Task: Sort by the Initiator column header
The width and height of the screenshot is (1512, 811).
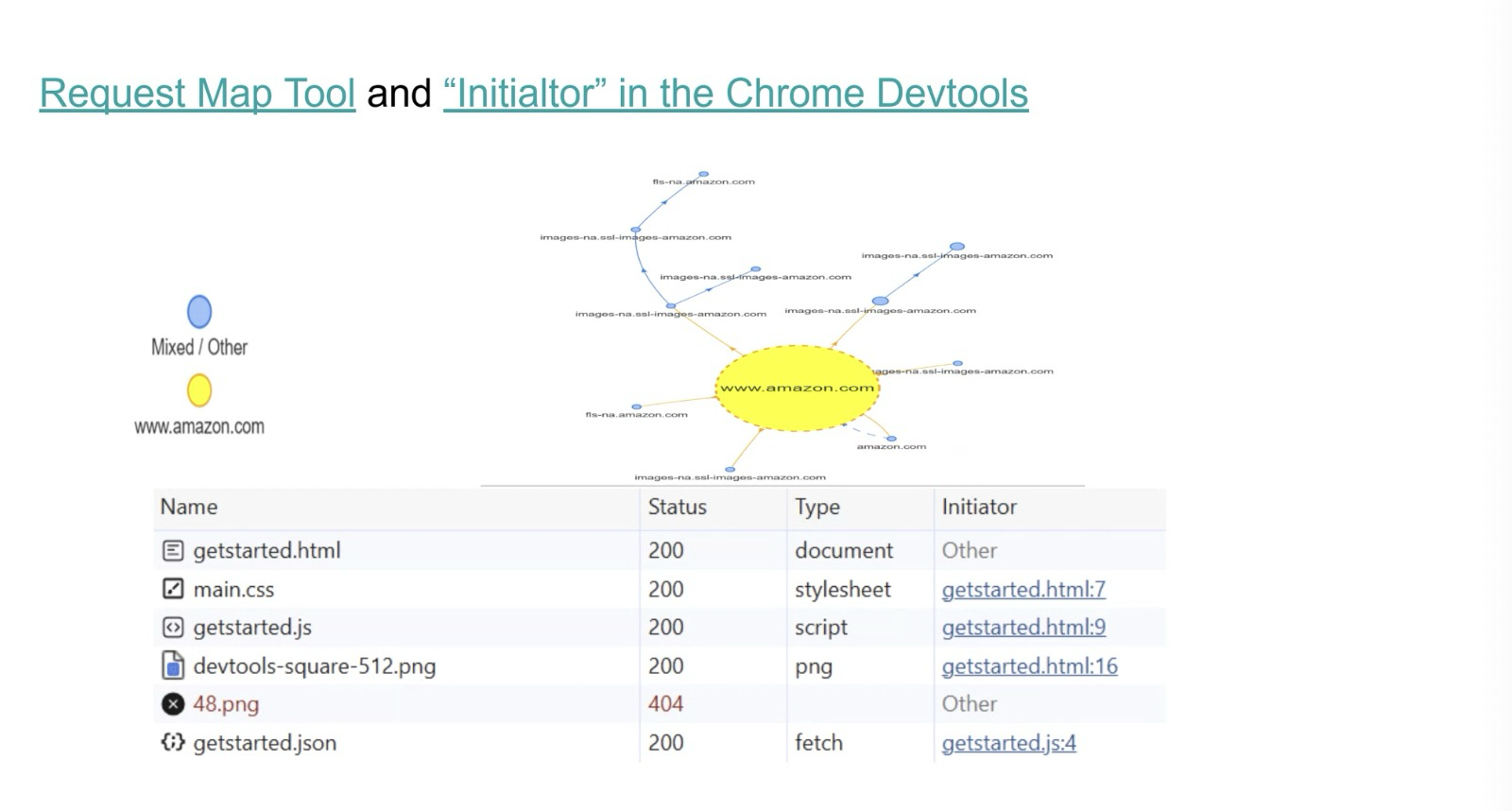Action: coord(979,507)
